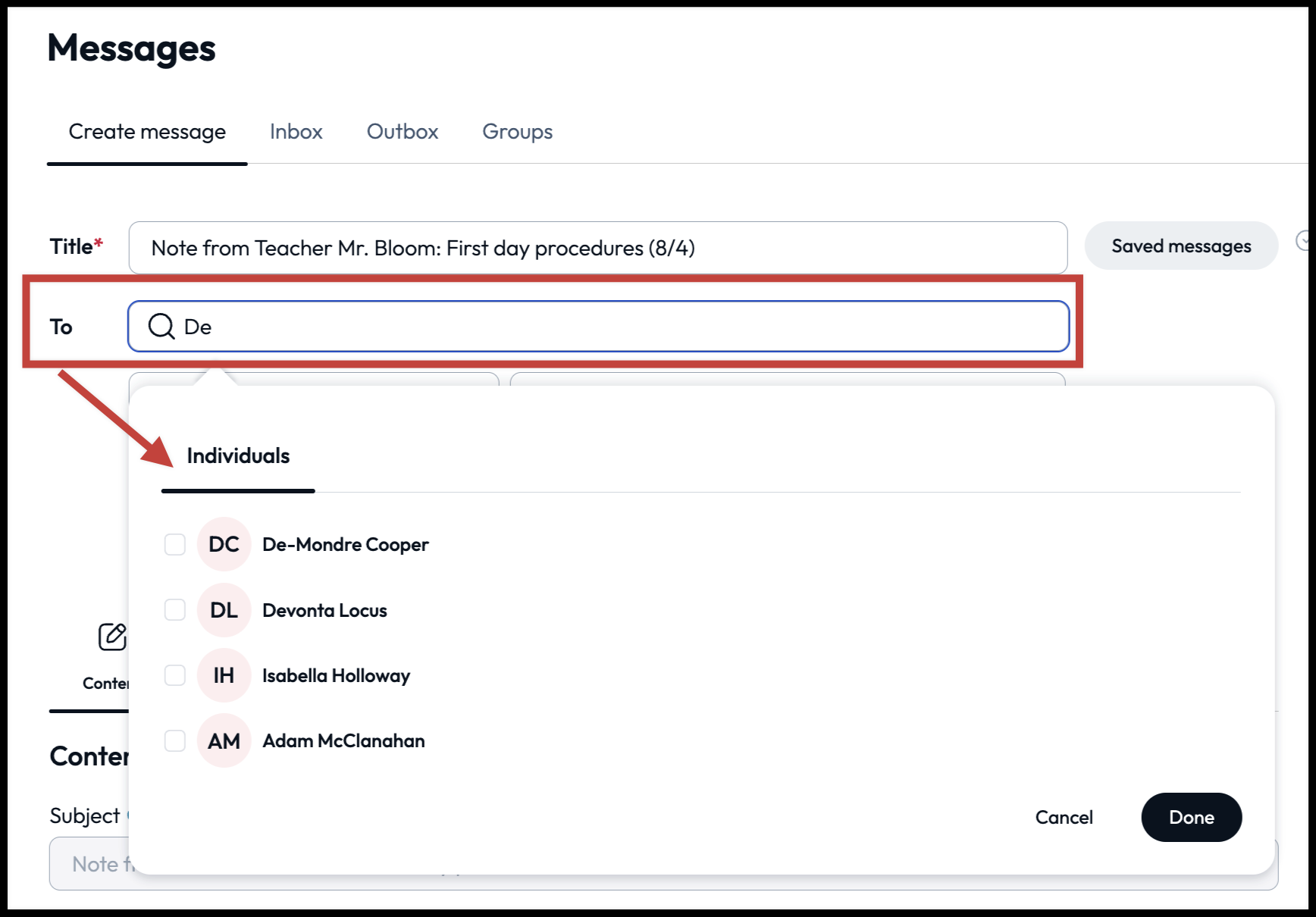Click the DC avatar circle
Viewport: 1316px width, 917px height.
click(224, 544)
